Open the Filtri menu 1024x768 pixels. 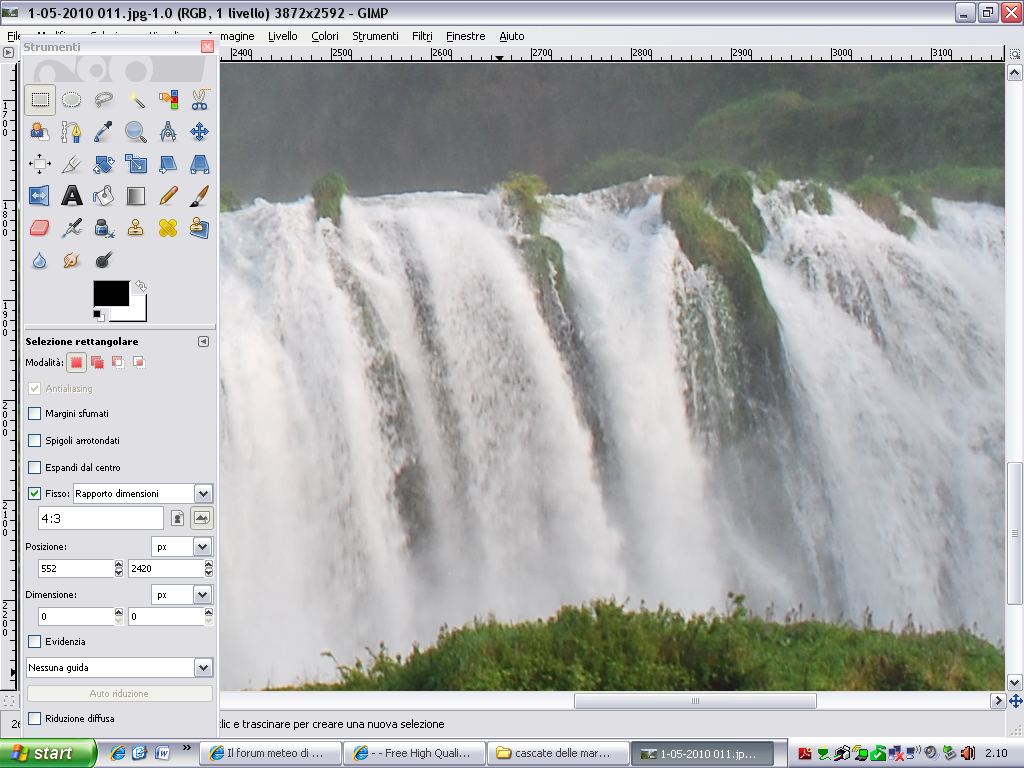click(x=422, y=36)
